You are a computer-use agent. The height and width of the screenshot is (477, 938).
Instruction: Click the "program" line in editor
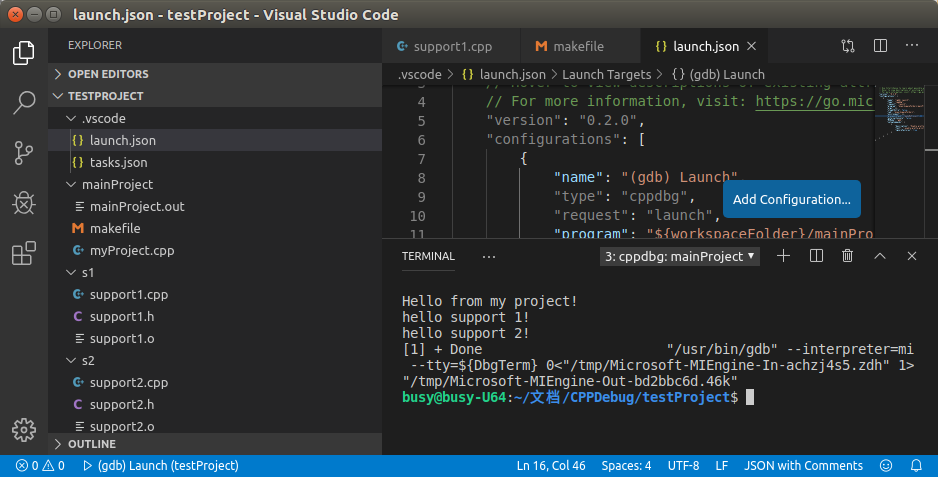(x=713, y=233)
